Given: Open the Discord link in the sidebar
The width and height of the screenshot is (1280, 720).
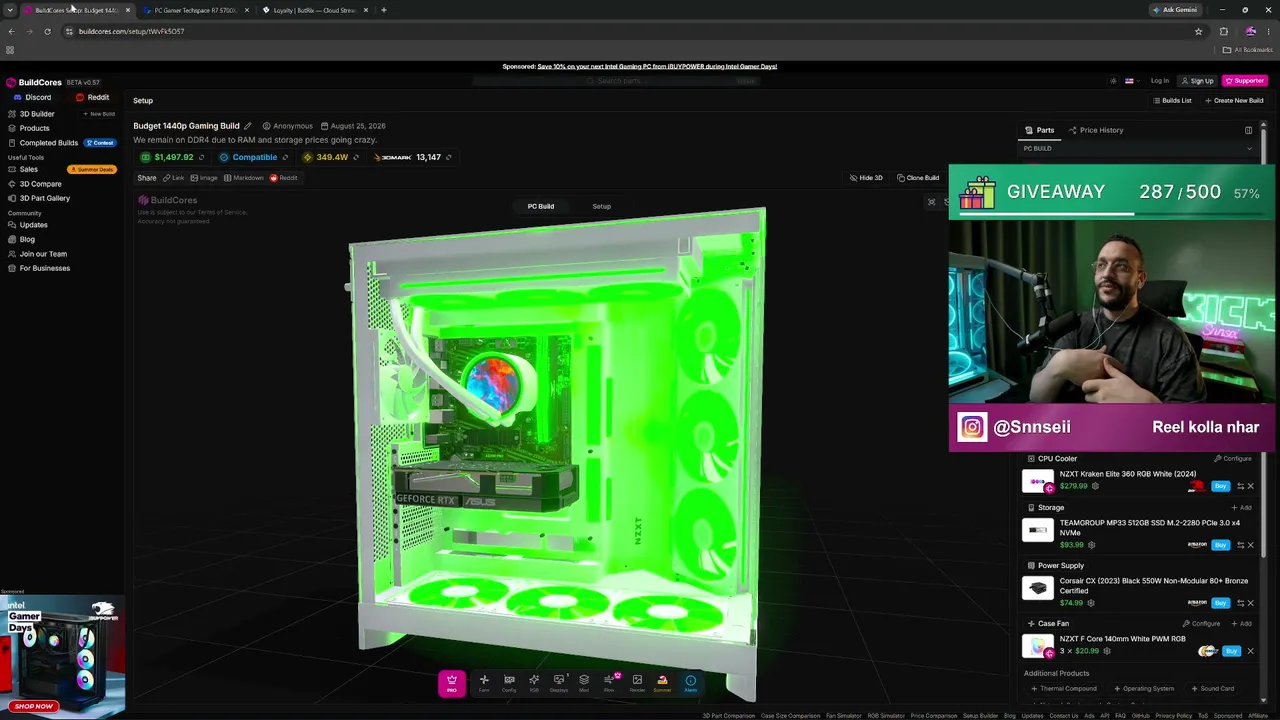Looking at the screenshot, I should click(x=33, y=98).
